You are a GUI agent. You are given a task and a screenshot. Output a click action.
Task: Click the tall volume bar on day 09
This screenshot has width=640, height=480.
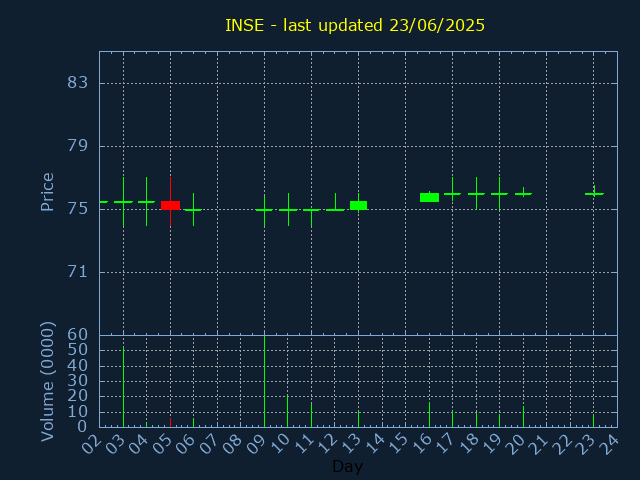point(264,381)
